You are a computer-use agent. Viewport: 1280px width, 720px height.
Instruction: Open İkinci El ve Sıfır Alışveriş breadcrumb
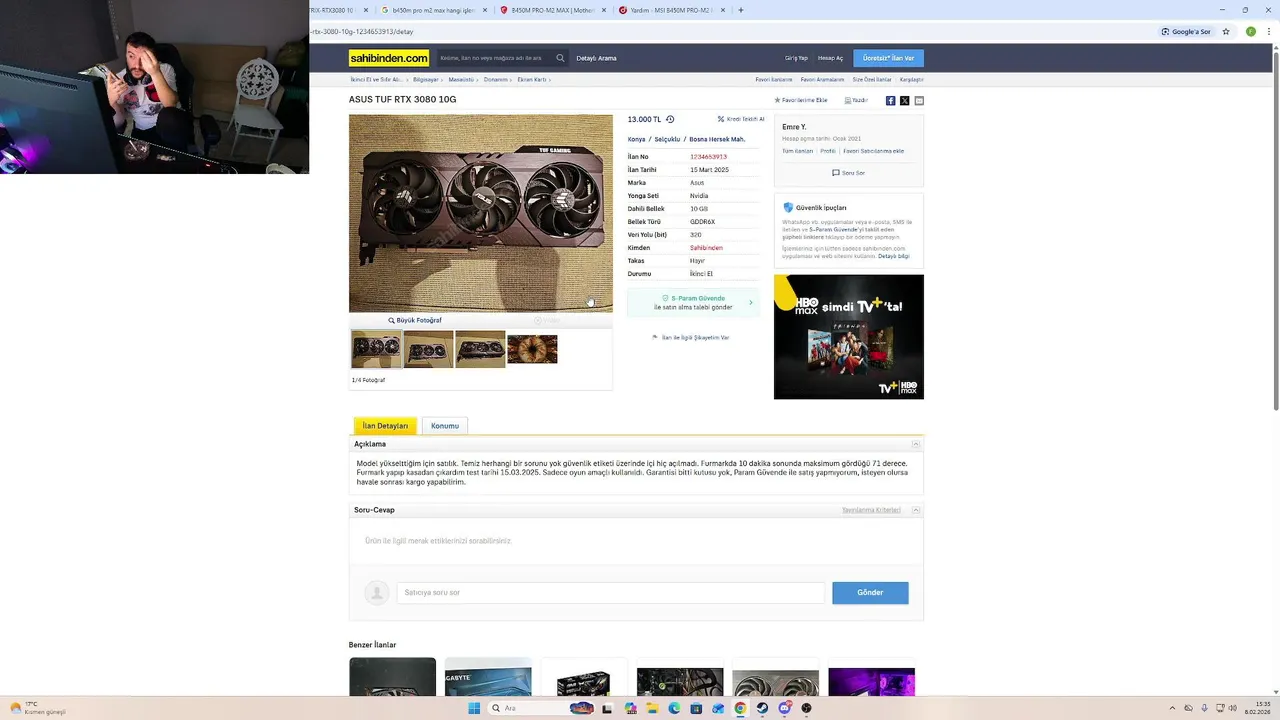coord(376,79)
